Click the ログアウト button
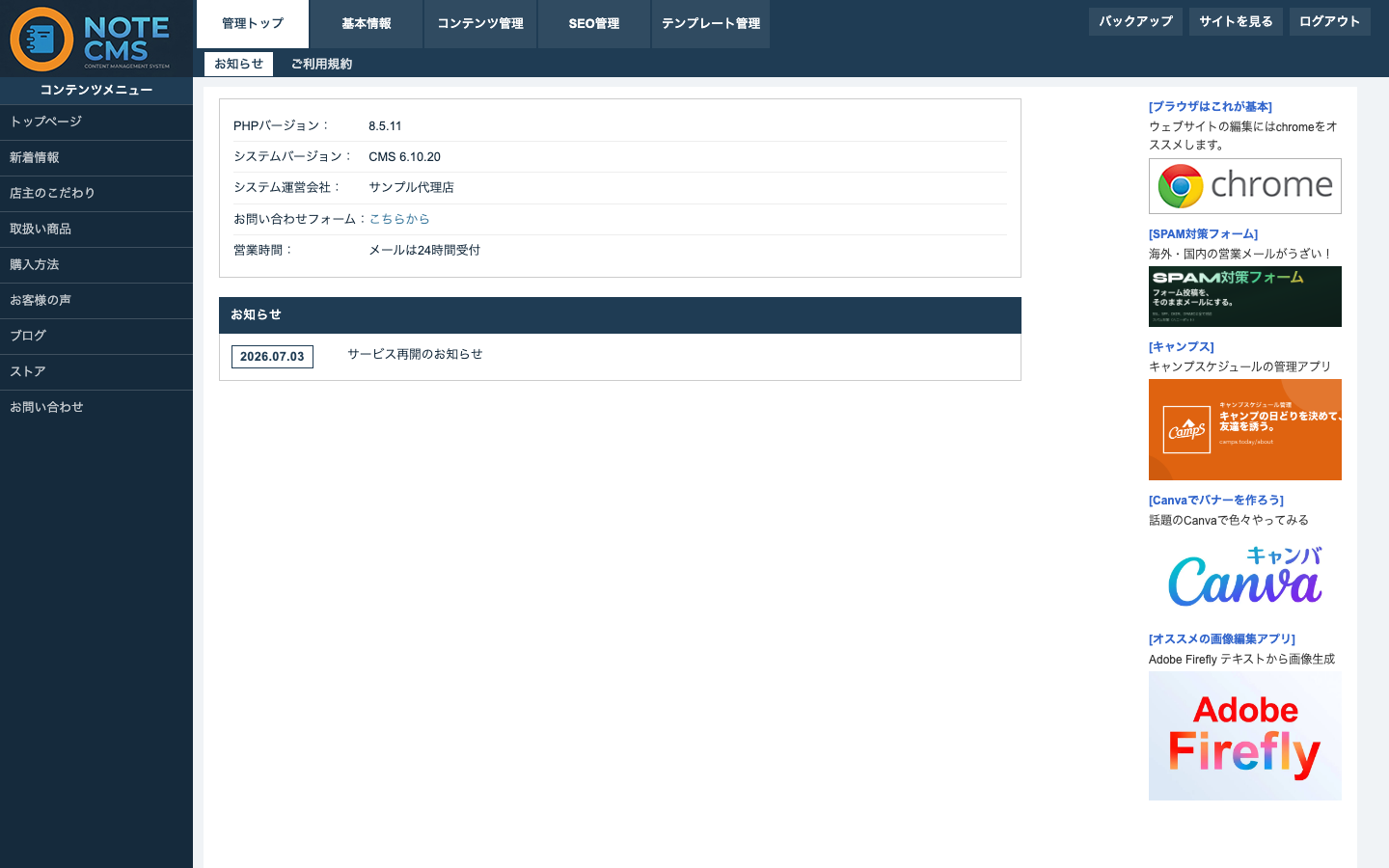Image resolution: width=1389 pixels, height=868 pixels. point(1329,21)
